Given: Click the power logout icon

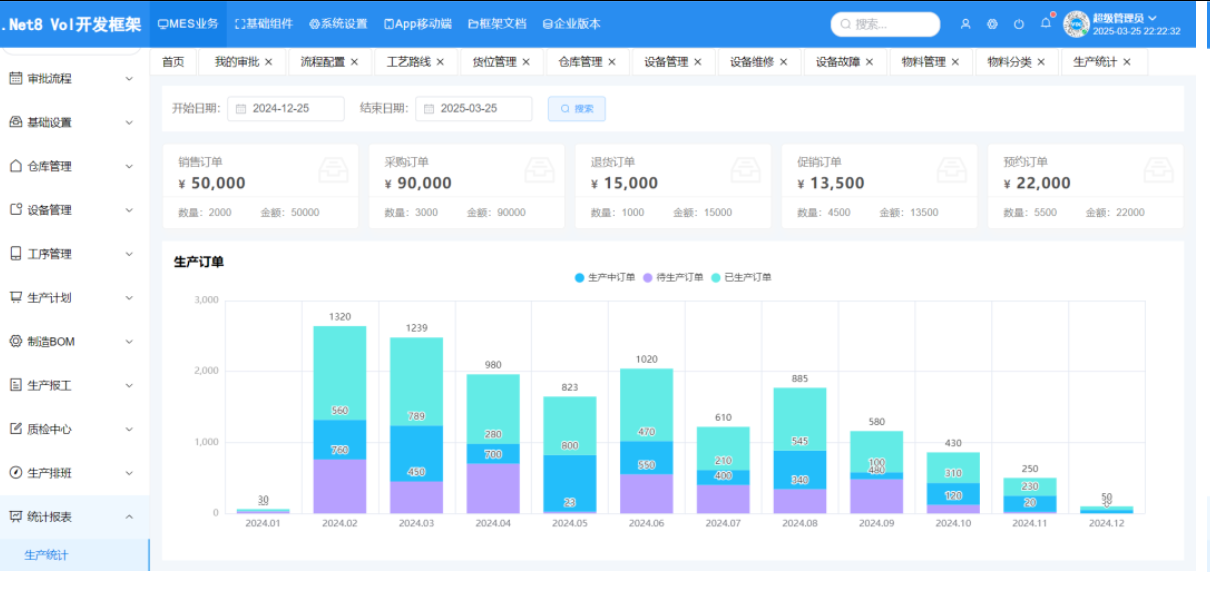Looking at the screenshot, I should [1019, 24].
